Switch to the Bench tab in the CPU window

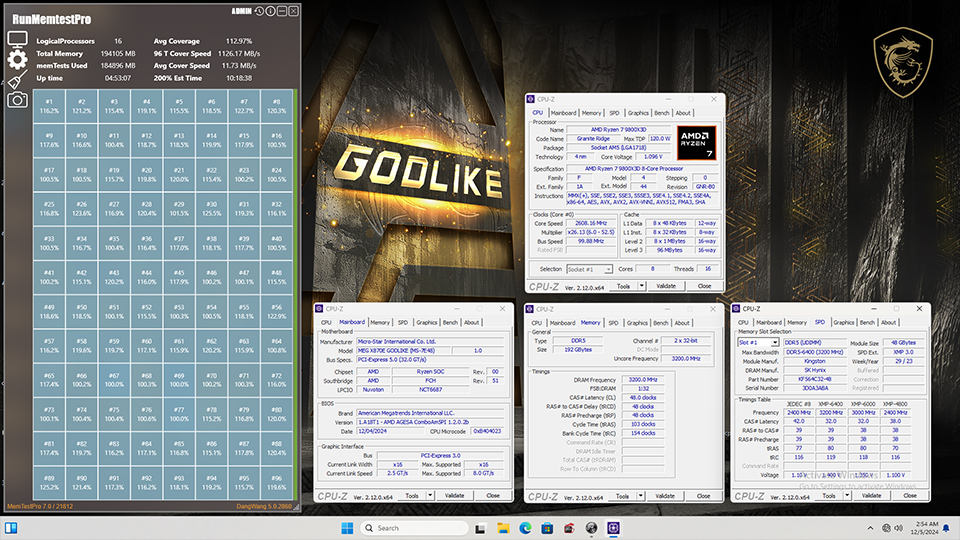662,113
